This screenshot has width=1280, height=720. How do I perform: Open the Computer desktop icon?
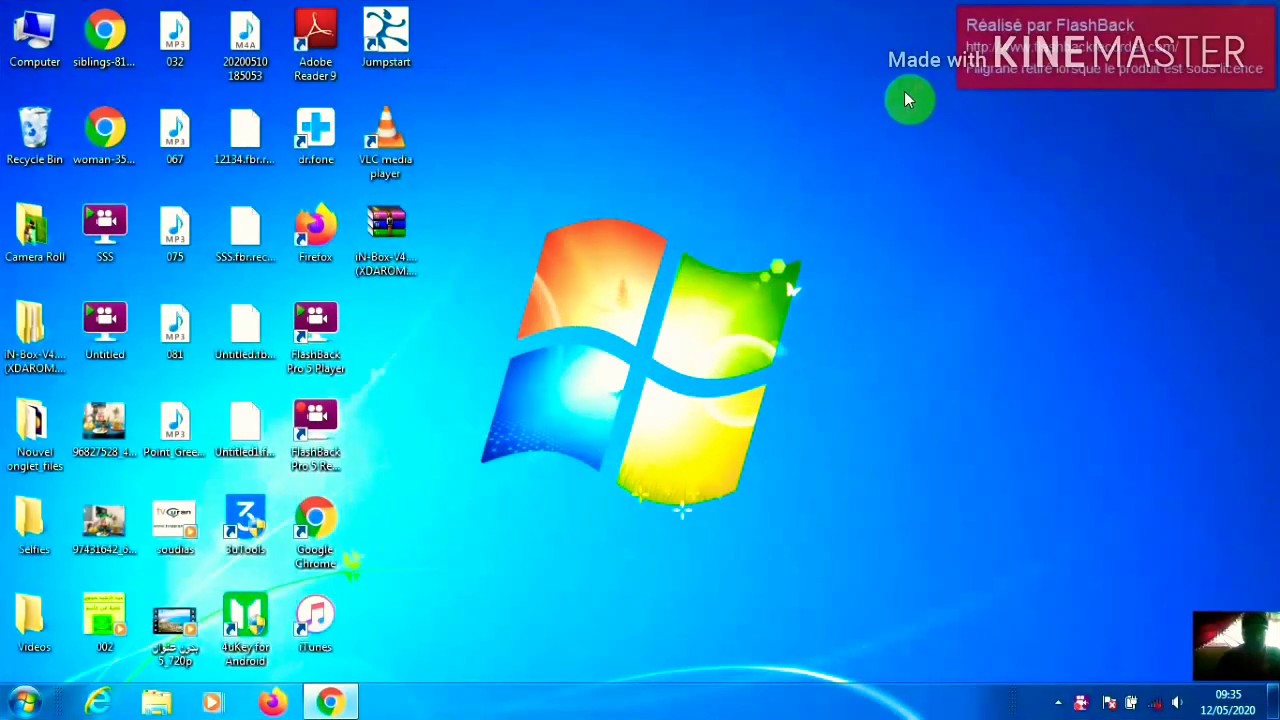[34, 40]
